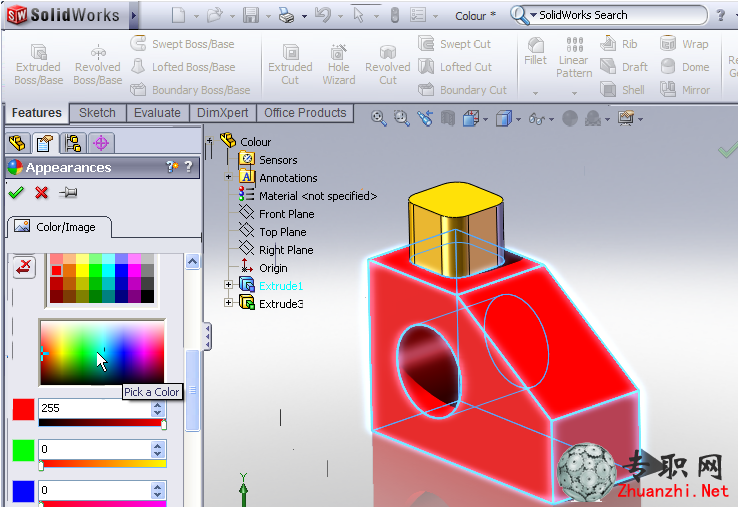Click the Fillet tool

536,51
